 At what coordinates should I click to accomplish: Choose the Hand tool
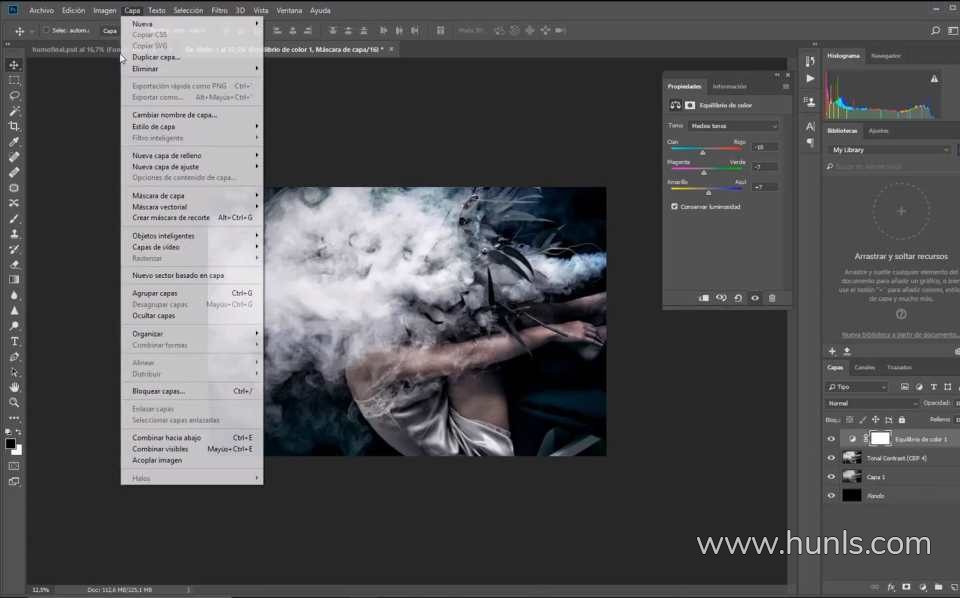coord(14,387)
